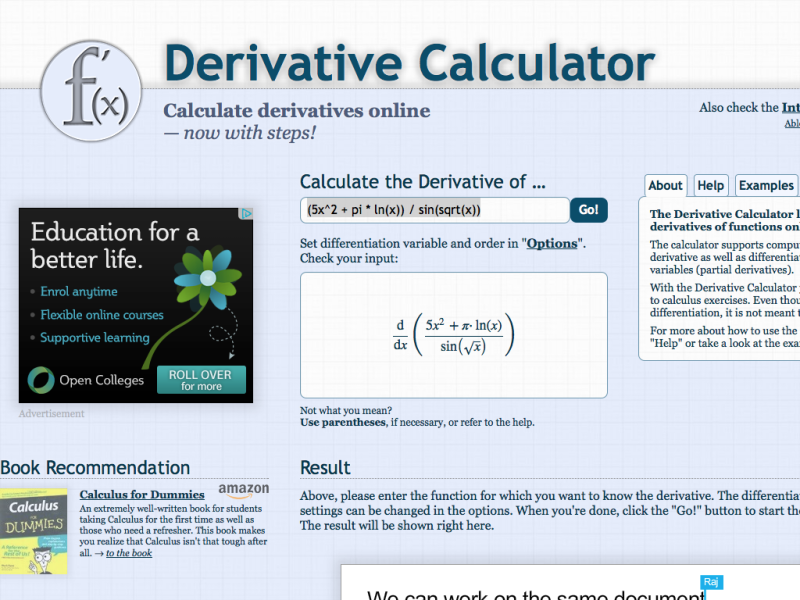Viewport: 800px width, 600px height.
Task: Click the f'(x) Derivative Calculator logo
Action: pyautogui.click(x=90, y=92)
